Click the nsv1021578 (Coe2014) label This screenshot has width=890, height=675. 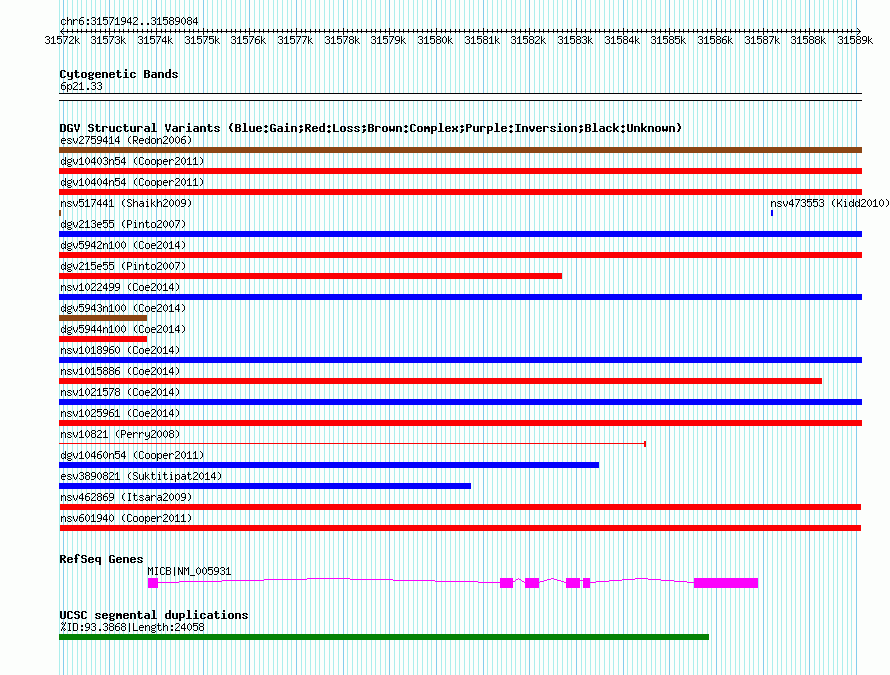pyautogui.click(x=120, y=392)
